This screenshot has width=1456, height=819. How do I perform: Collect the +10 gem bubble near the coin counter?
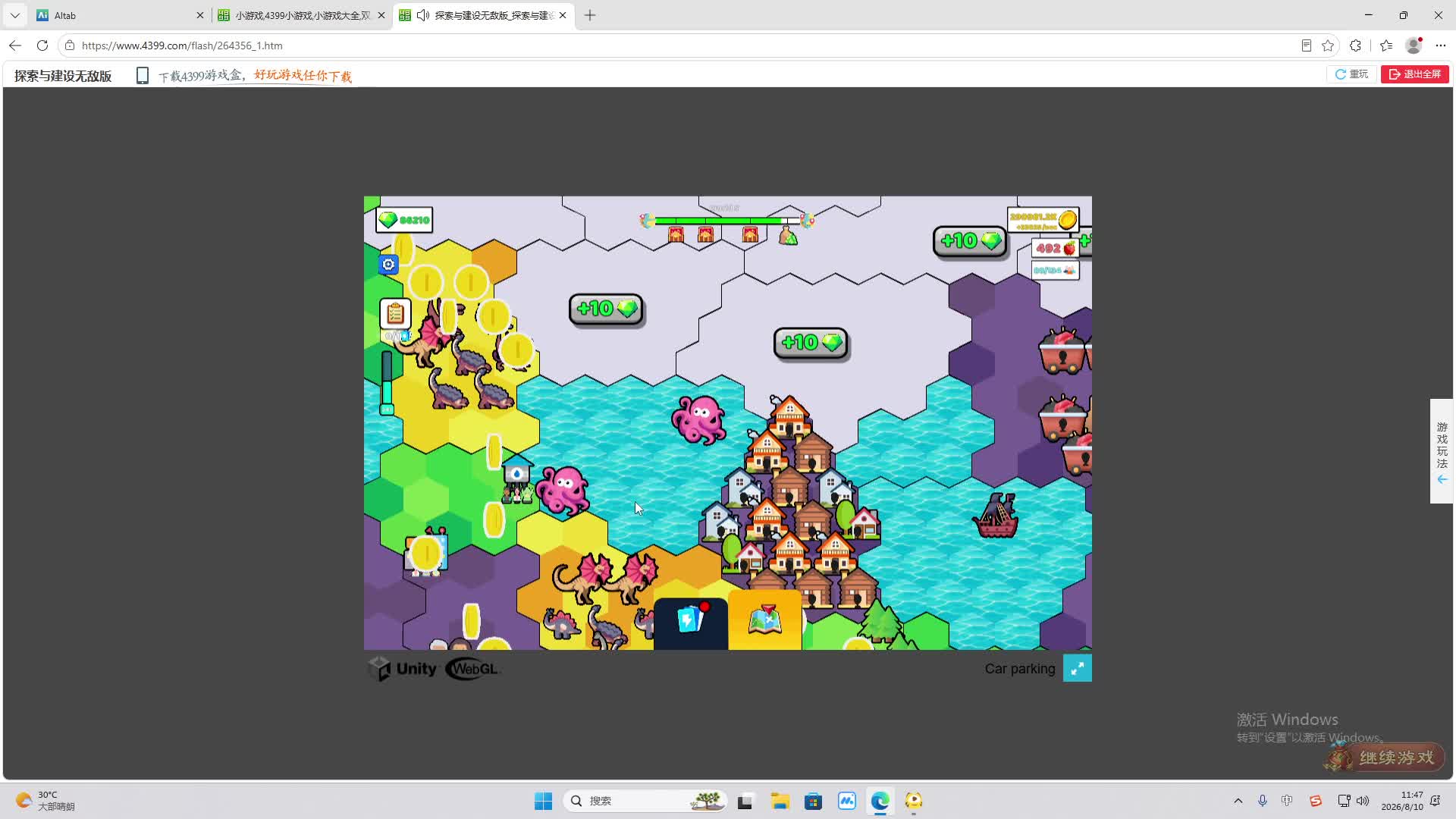[970, 241]
